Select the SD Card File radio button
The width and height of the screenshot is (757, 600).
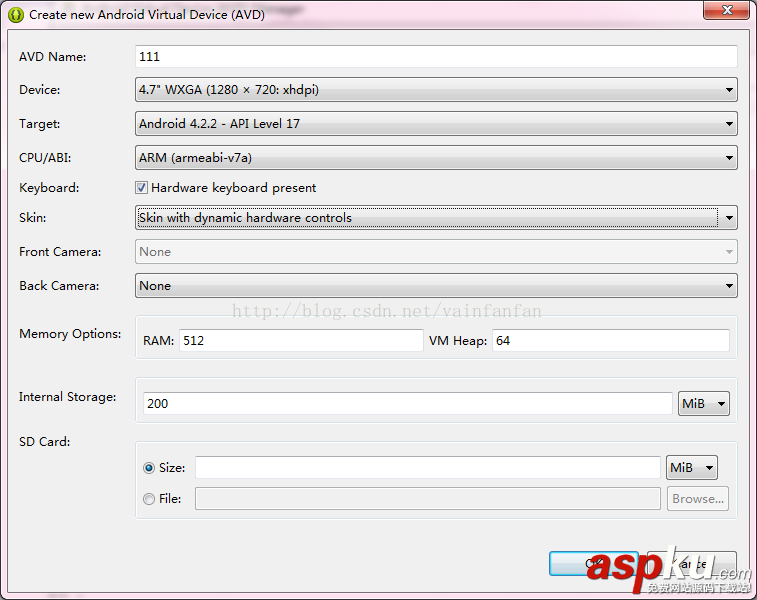[x=149, y=499]
